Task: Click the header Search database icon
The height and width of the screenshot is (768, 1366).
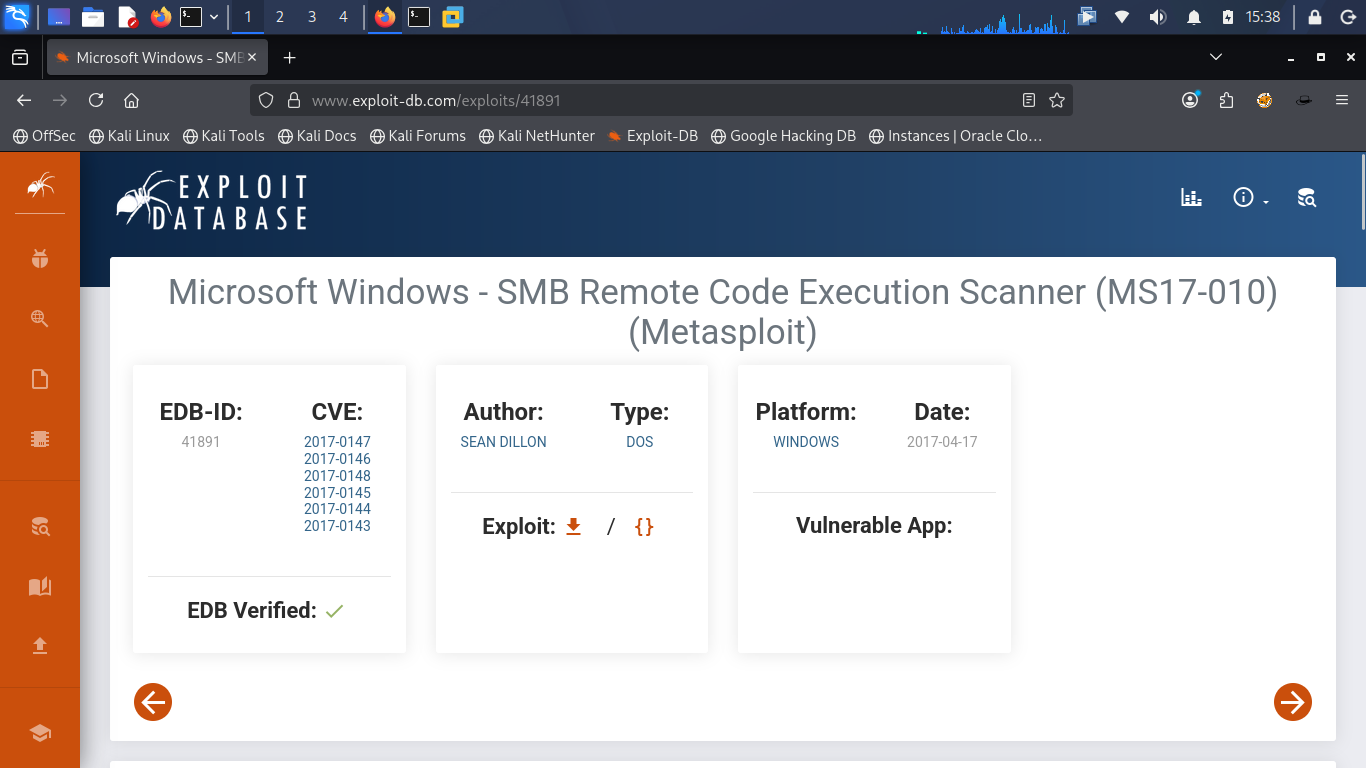Action: point(1307,197)
